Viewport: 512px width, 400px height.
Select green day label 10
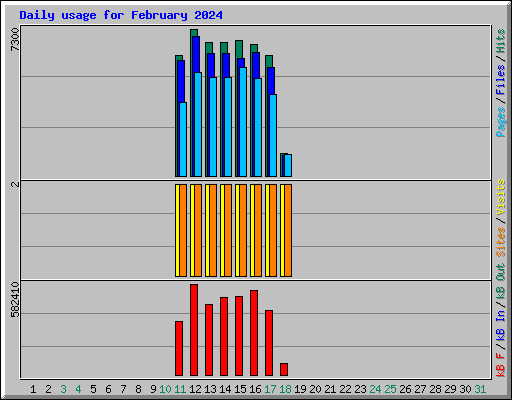coord(165,389)
